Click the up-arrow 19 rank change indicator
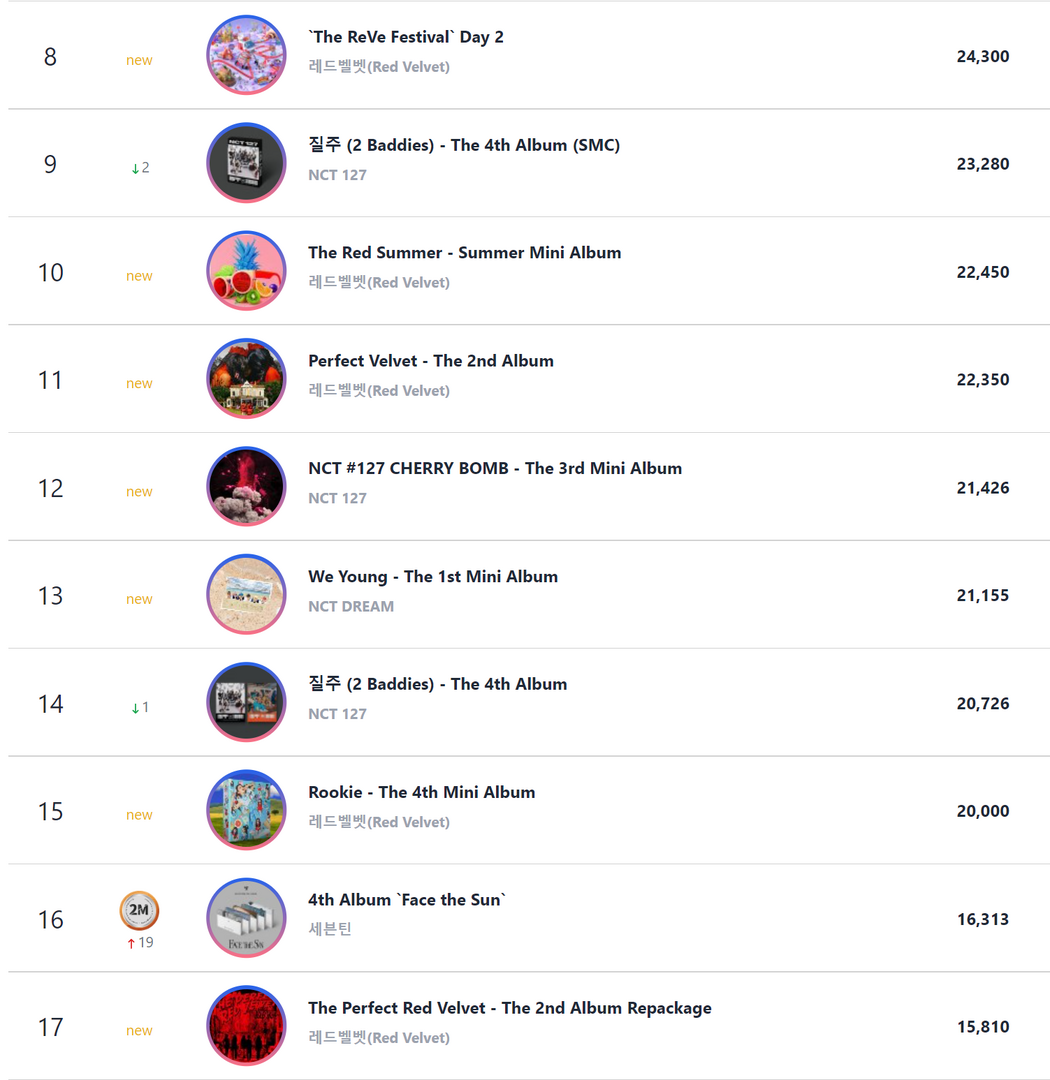1050x1080 pixels. pyautogui.click(x=140, y=942)
